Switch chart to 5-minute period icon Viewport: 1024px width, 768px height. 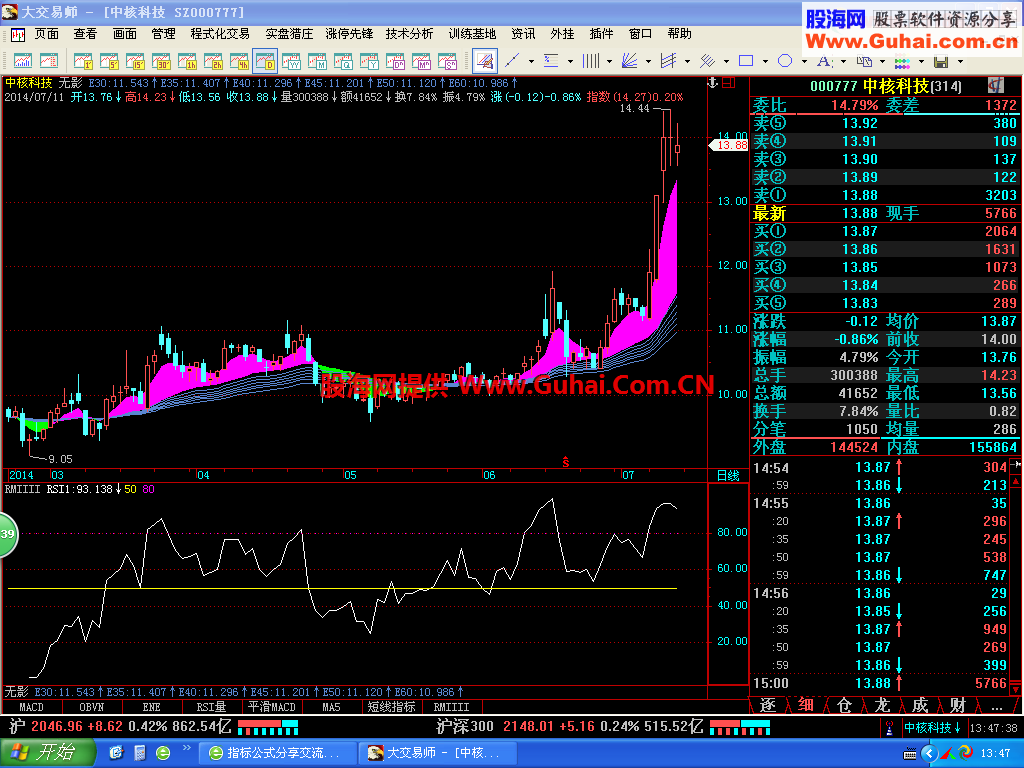point(109,61)
